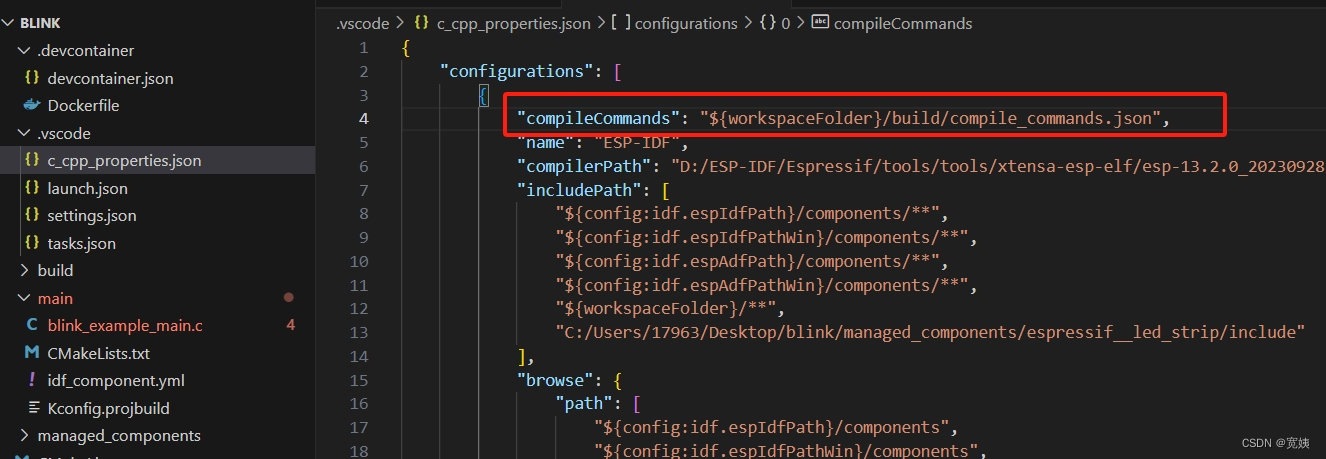Open idf_component.yml file
This screenshot has width=1326, height=459.
pos(116,380)
